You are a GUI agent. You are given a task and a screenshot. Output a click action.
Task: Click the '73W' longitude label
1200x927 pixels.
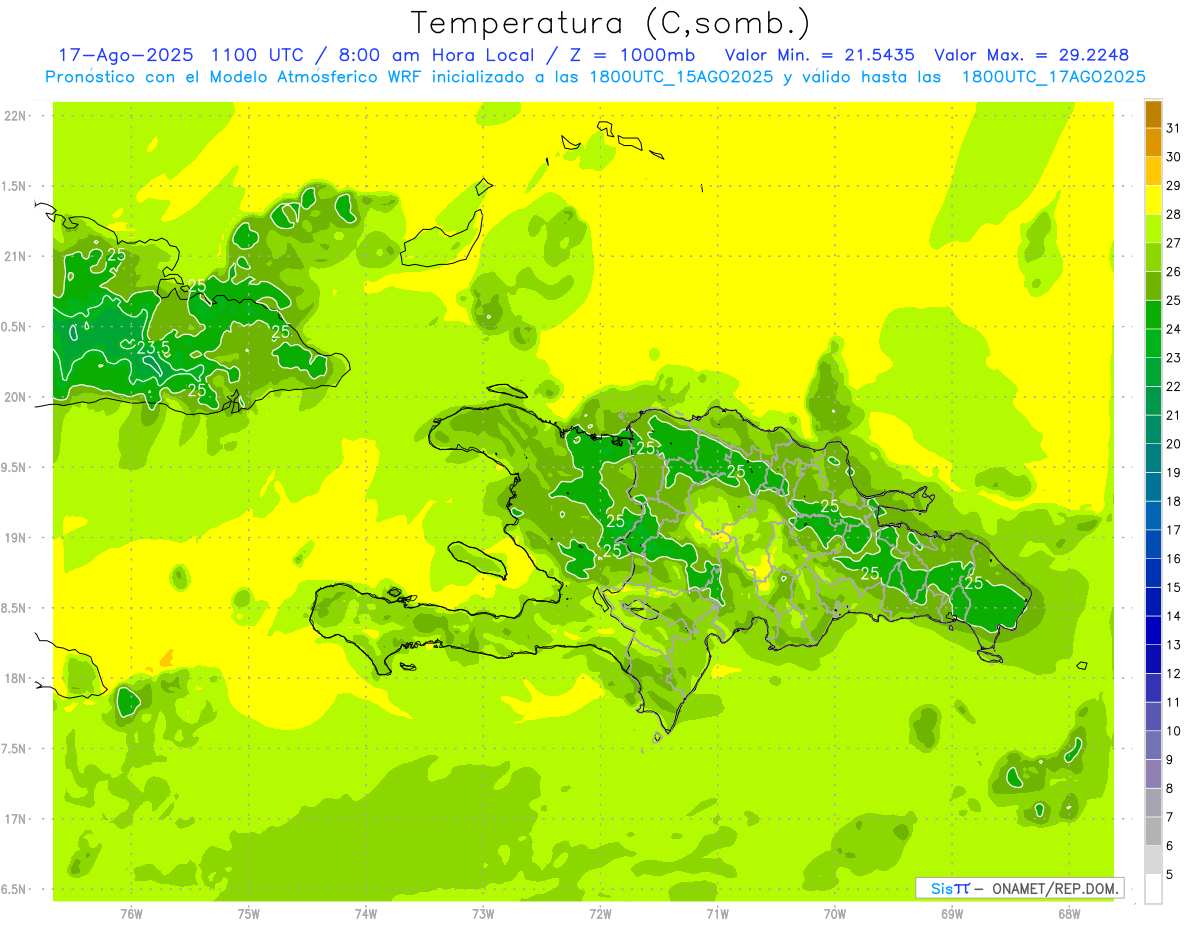(x=483, y=914)
